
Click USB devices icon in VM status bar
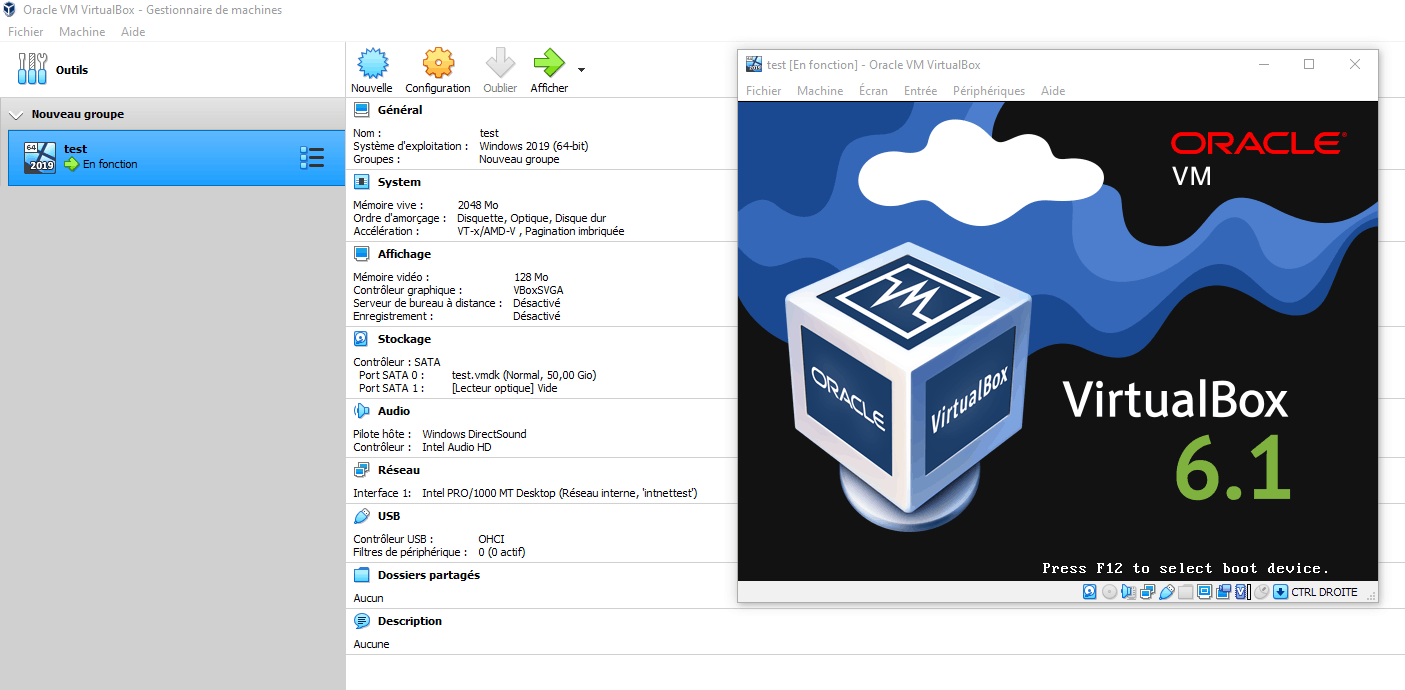(1167, 592)
